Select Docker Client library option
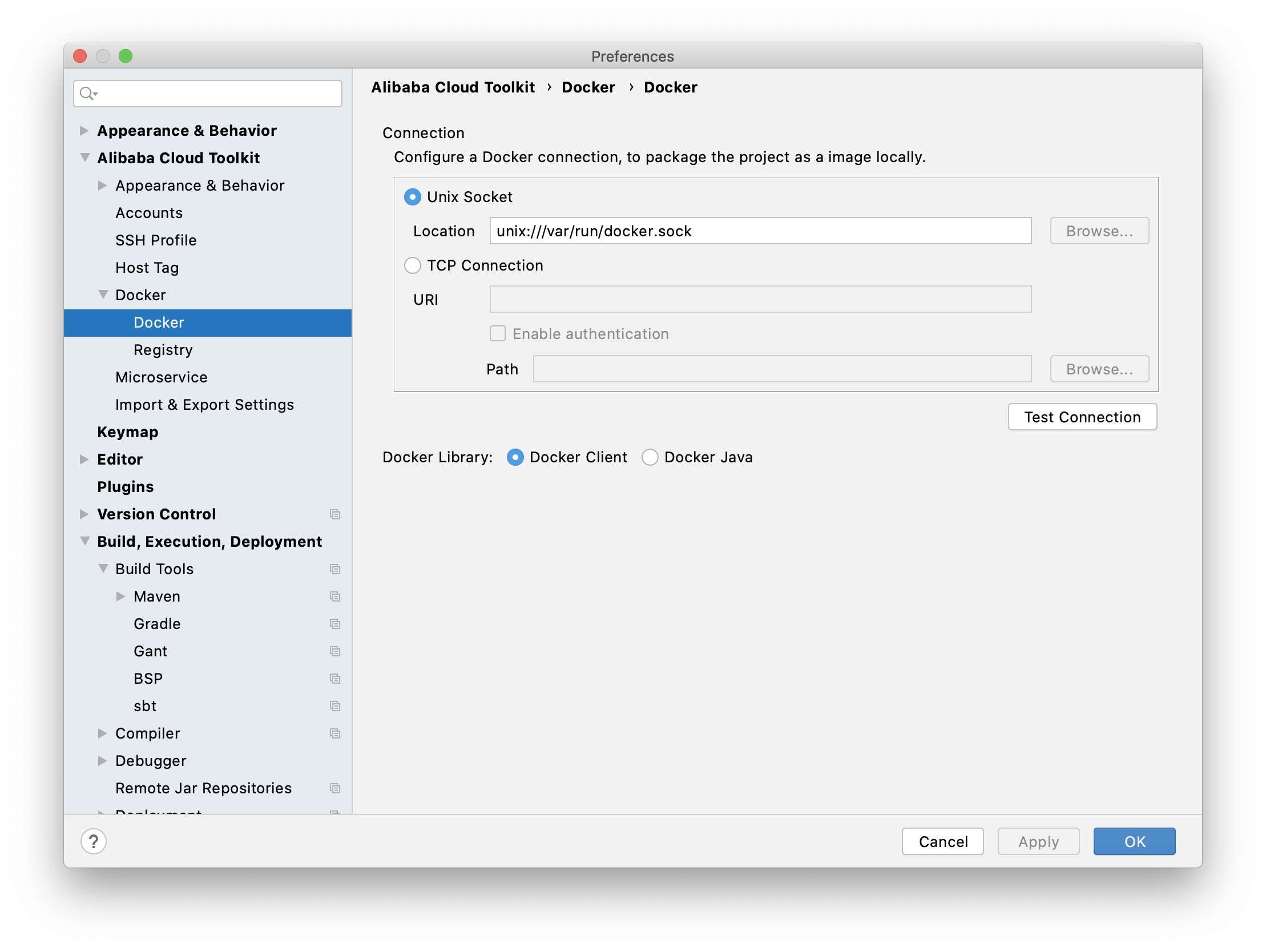Image resolution: width=1266 pixels, height=952 pixels. (515, 457)
